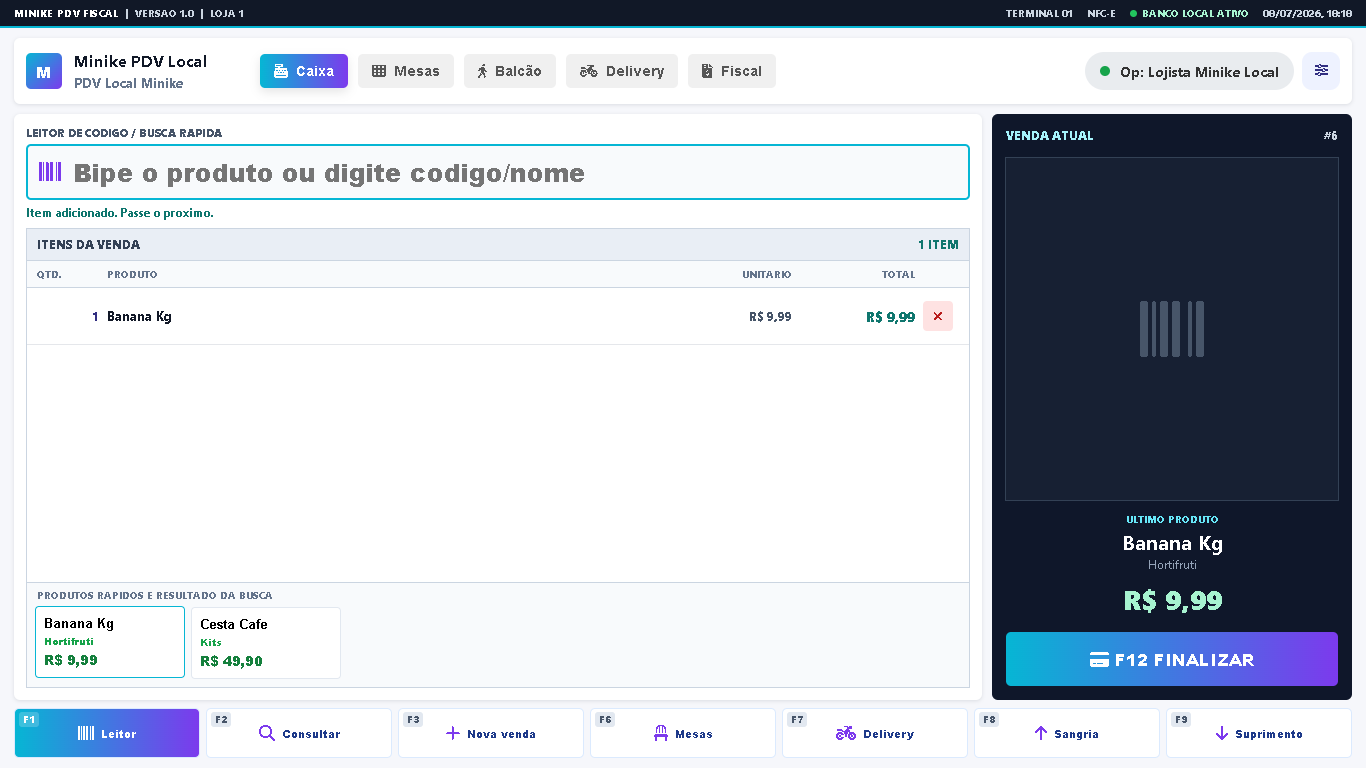
Task: Click the green total R$ 9,99 in row
Action: [x=890, y=317]
